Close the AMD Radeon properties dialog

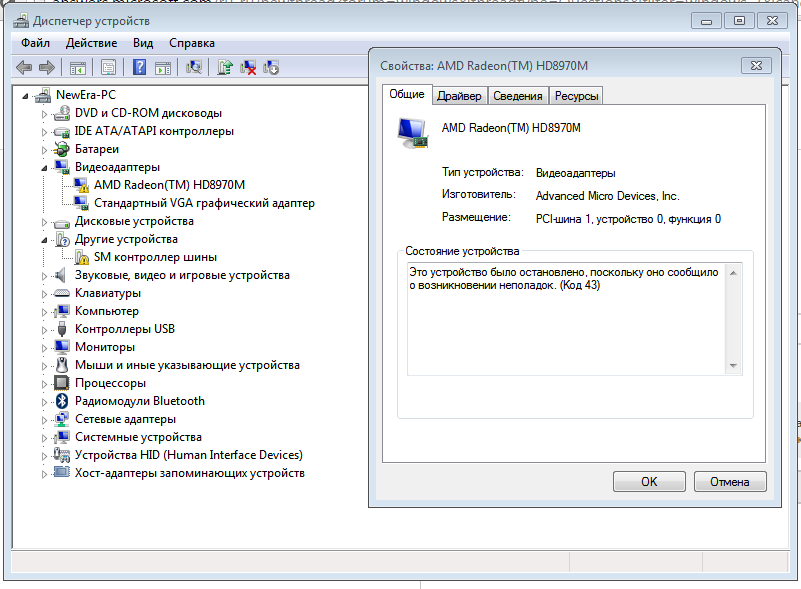pos(756,65)
